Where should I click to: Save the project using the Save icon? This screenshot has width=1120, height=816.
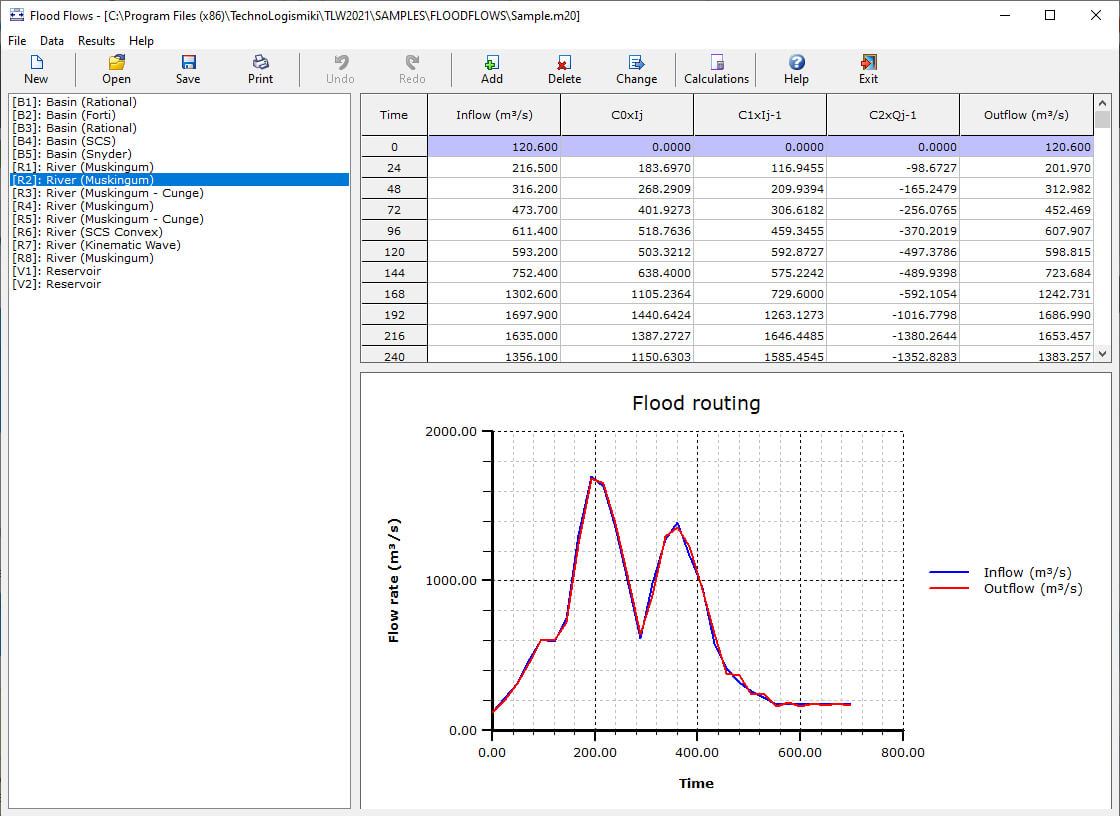click(x=188, y=69)
